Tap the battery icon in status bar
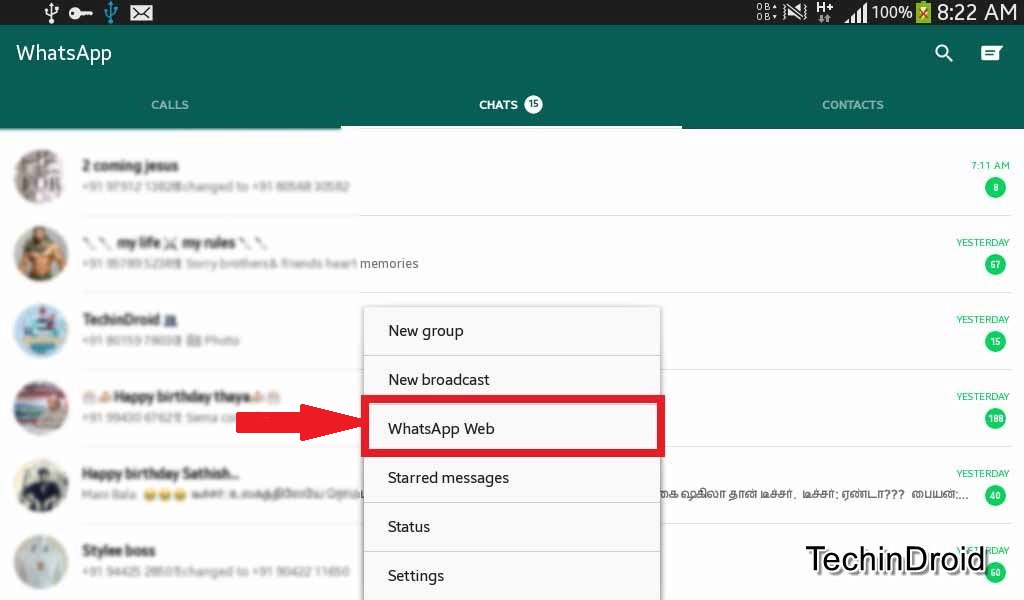This screenshot has height=600, width=1024. (x=923, y=12)
